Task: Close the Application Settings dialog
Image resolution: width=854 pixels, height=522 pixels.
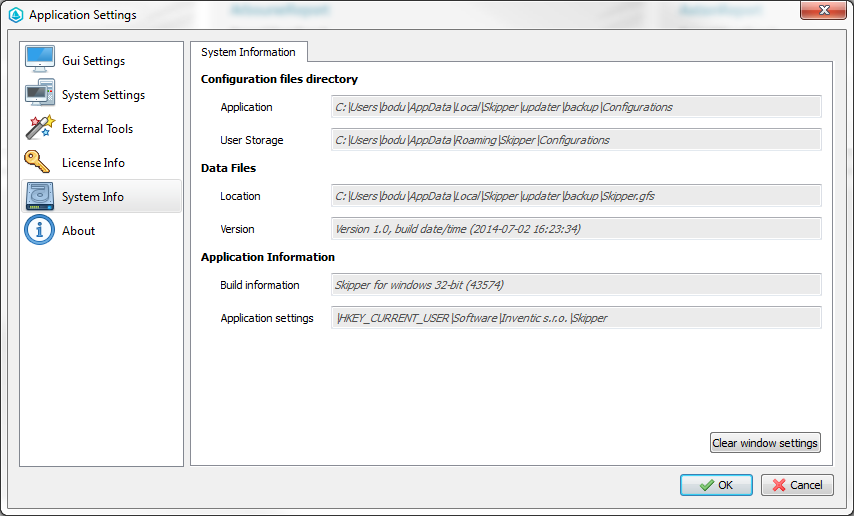Action: click(824, 11)
